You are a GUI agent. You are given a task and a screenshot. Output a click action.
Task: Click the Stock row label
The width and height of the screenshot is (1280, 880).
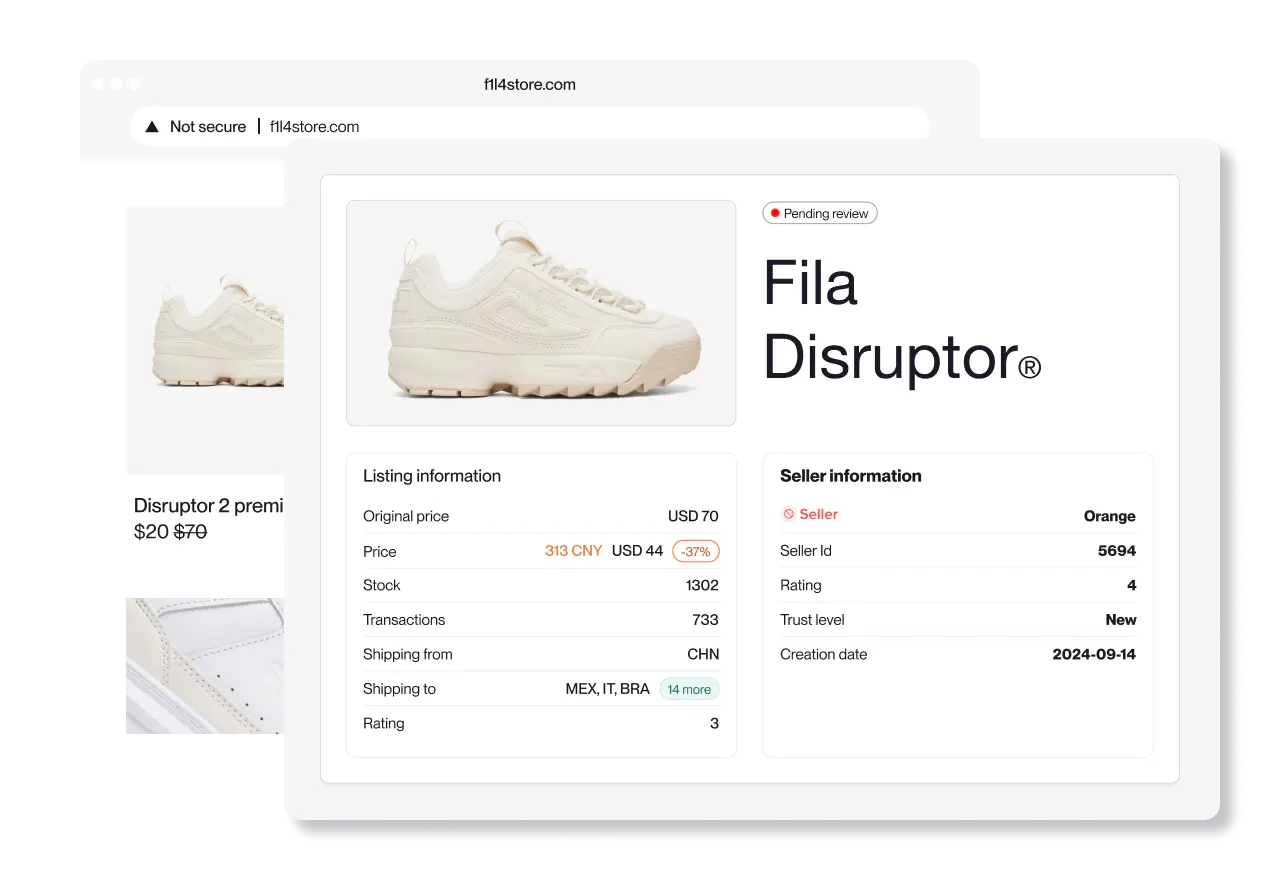click(x=382, y=585)
